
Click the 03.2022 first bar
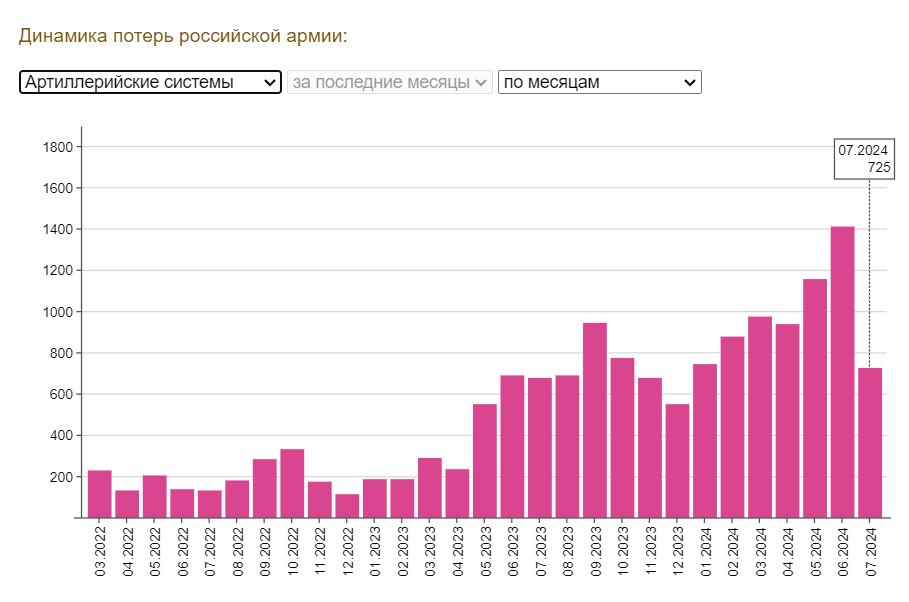[x=100, y=494]
